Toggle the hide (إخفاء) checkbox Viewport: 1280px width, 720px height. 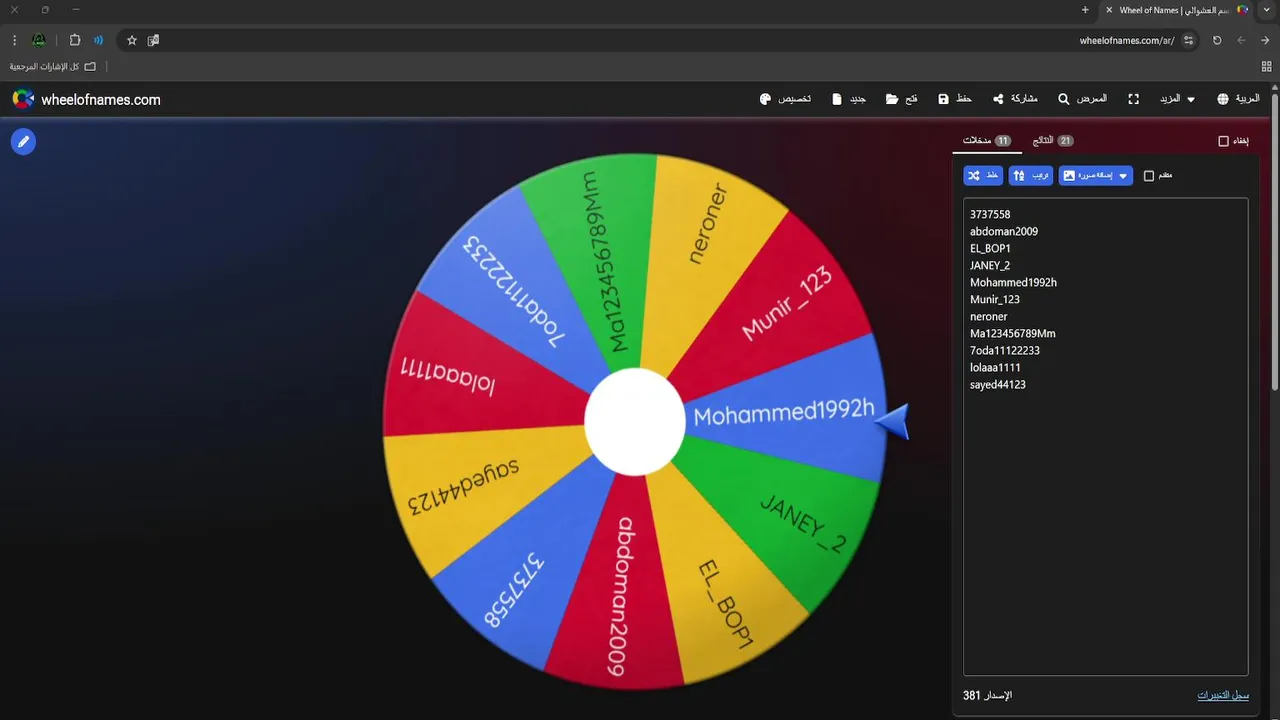point(1223,141)
